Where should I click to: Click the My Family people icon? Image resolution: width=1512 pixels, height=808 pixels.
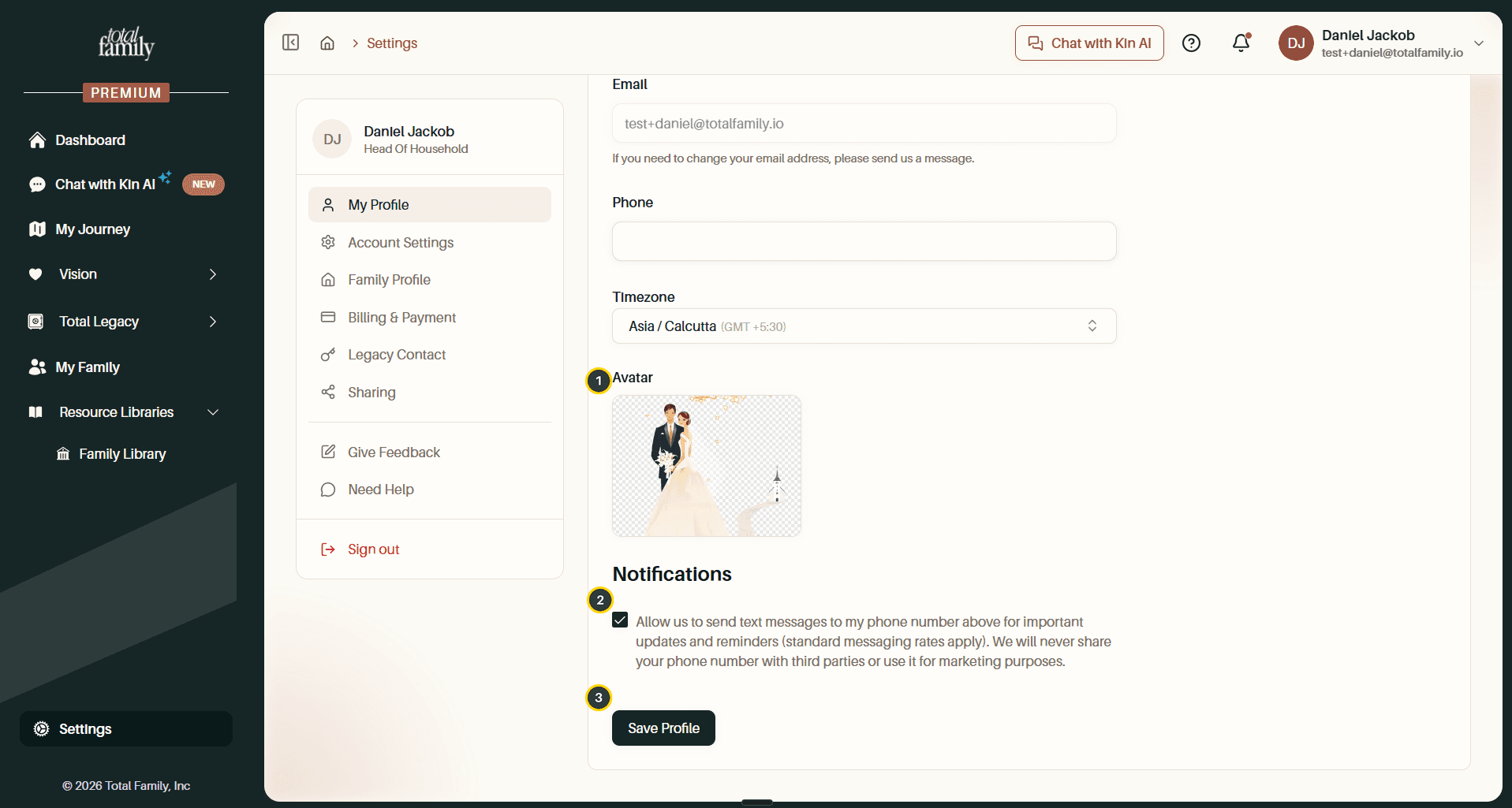(37, 367)
